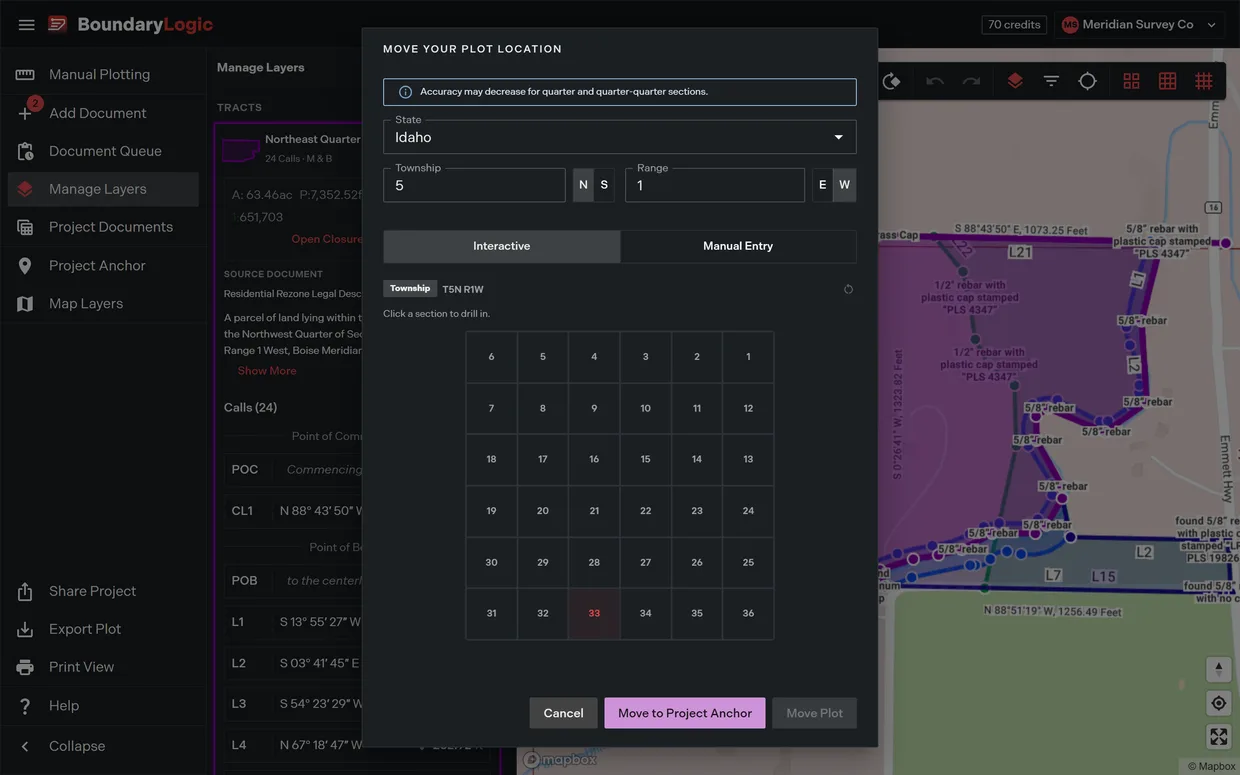Screen dimensions: 1240x775
Task: Click Open Closure link
Action: [x=326, y=239]
